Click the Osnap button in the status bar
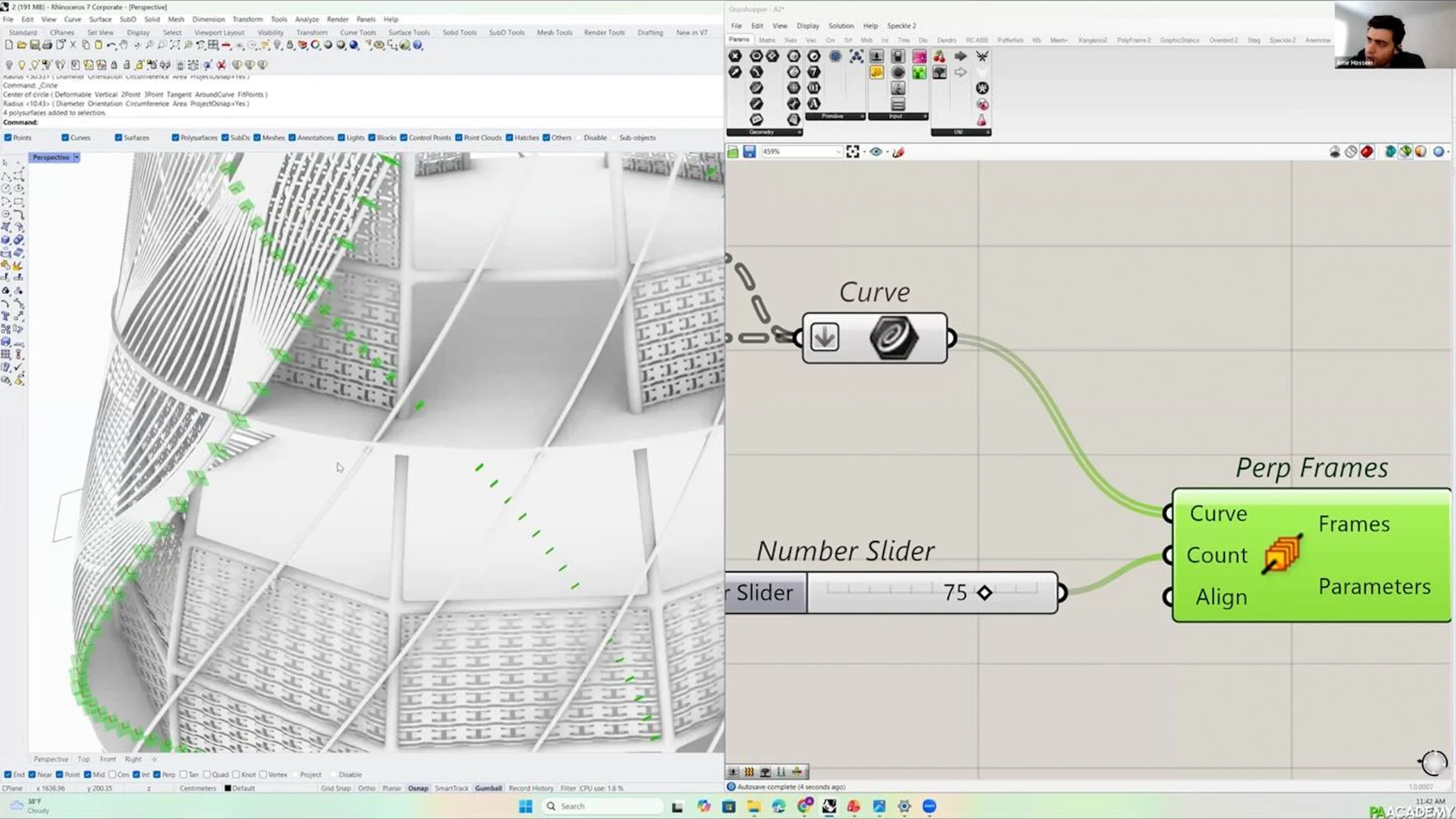Viewport: 1456px width, 819px height. click(x=417, y=788)
